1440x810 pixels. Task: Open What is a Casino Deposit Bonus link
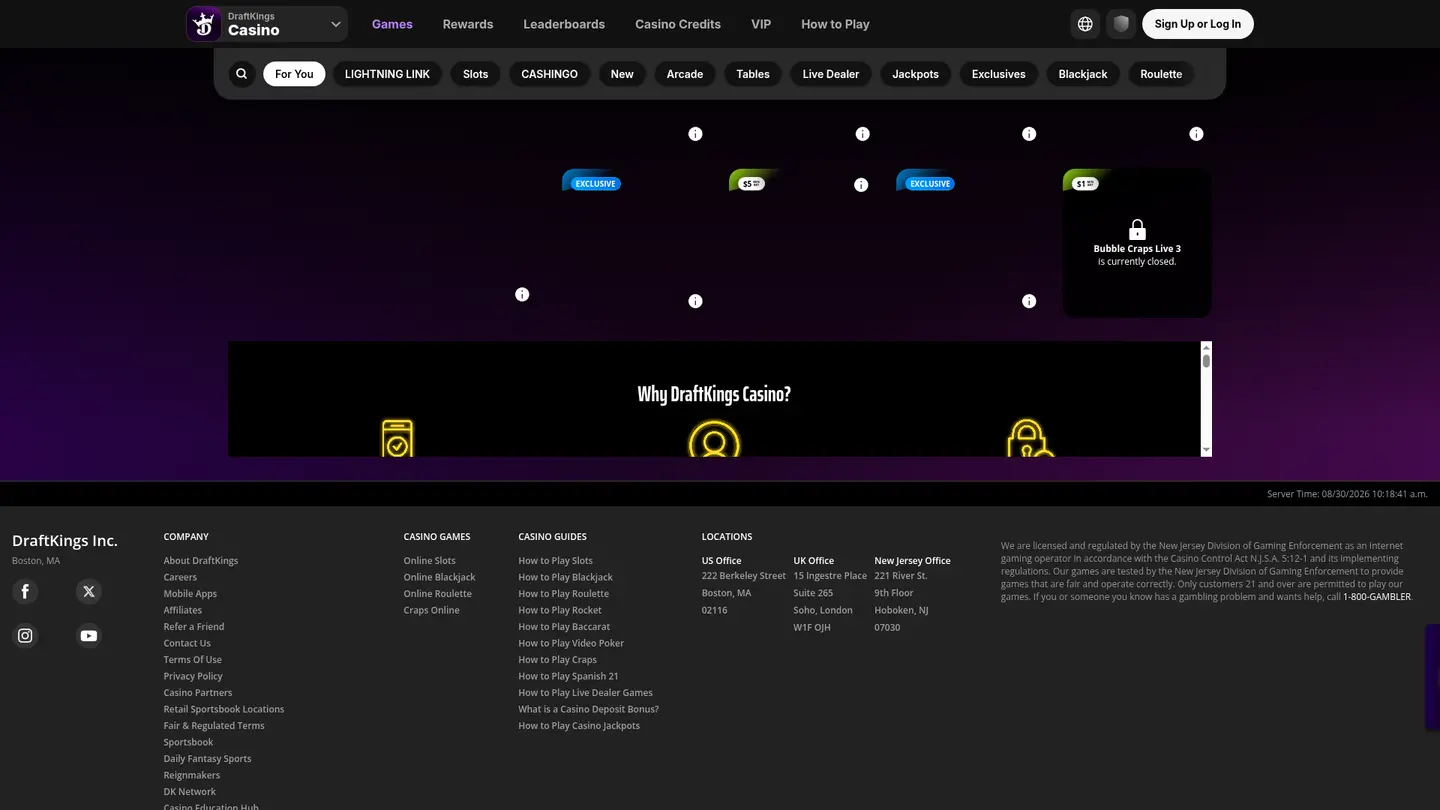point(589,709)
